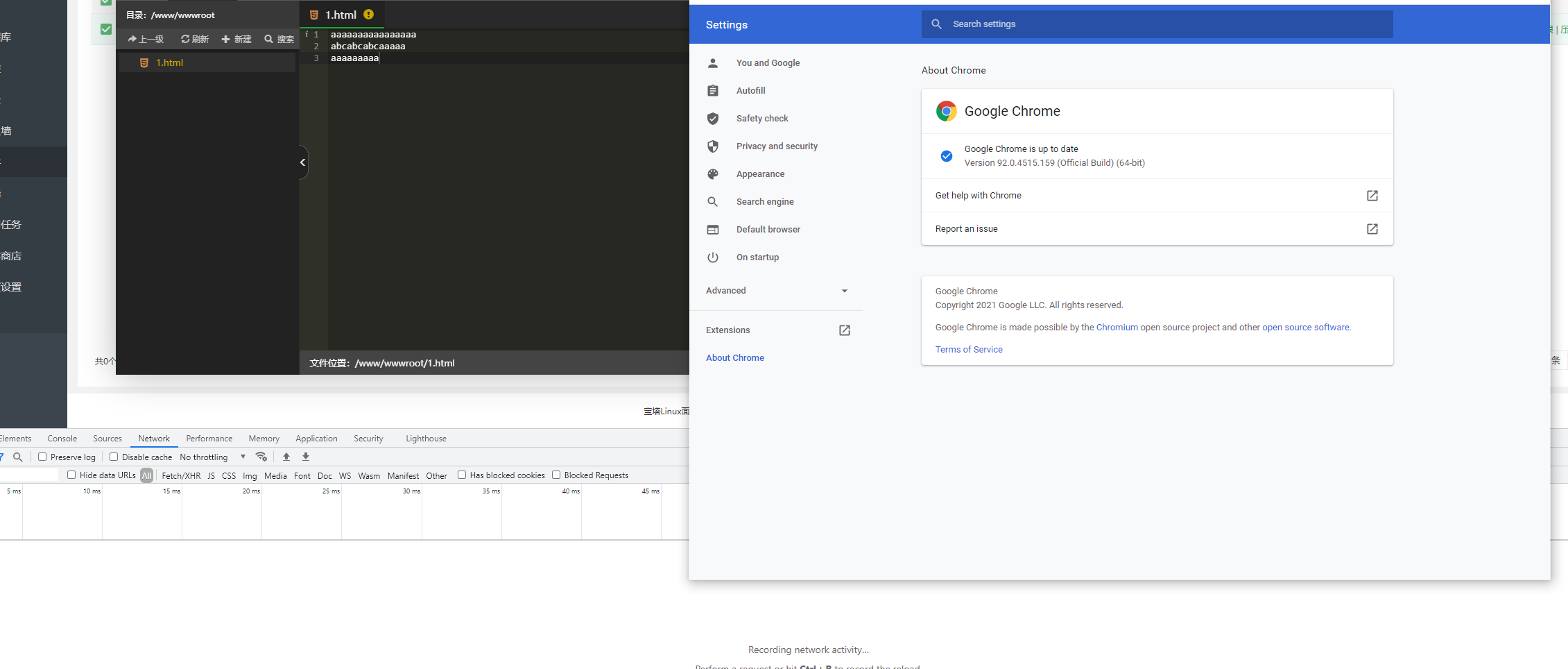1568x669 pixels.
Task: Click line 2 text abcabcabcaaaaa in editor
Action: 368,46
